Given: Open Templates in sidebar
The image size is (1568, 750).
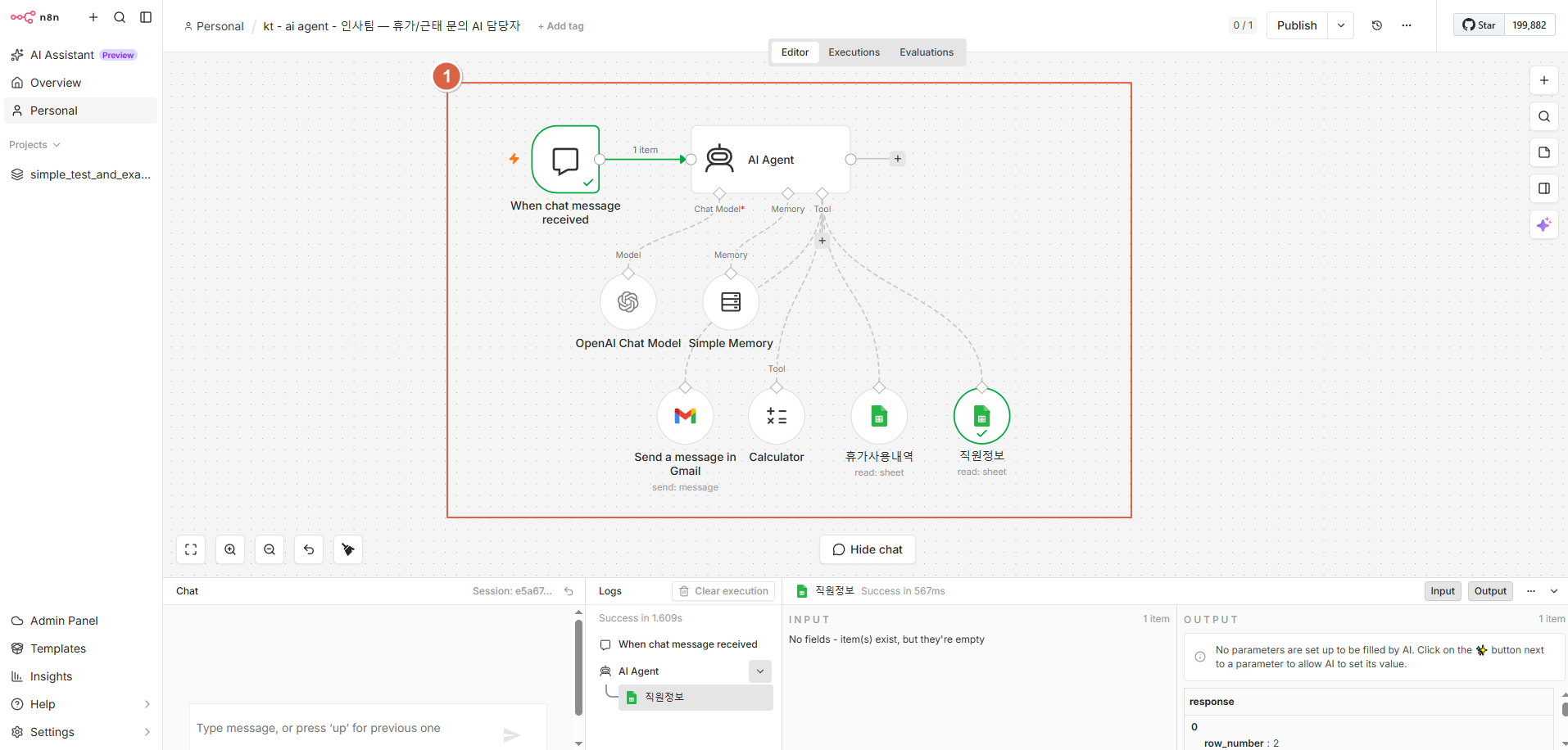Looking at the screenshot, I should (81, 648).
